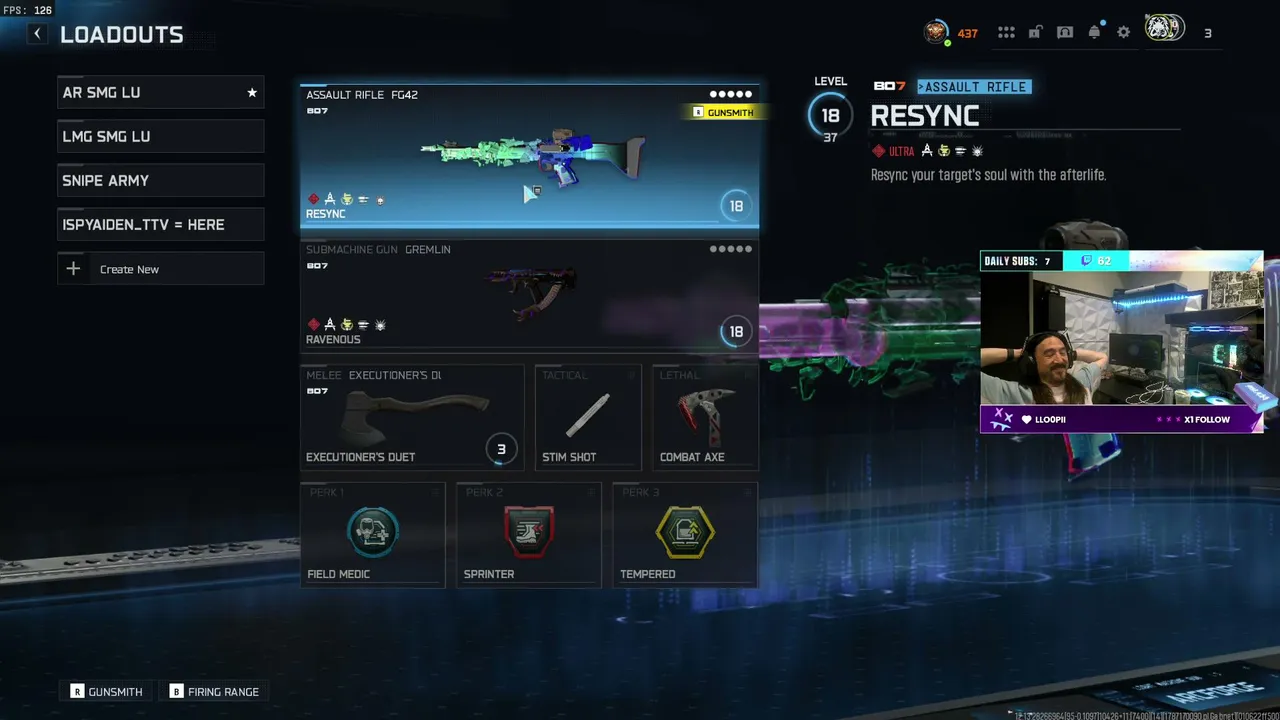Click the Create New label
This screenshot has width=1280, height=720.
coord(129,269)
